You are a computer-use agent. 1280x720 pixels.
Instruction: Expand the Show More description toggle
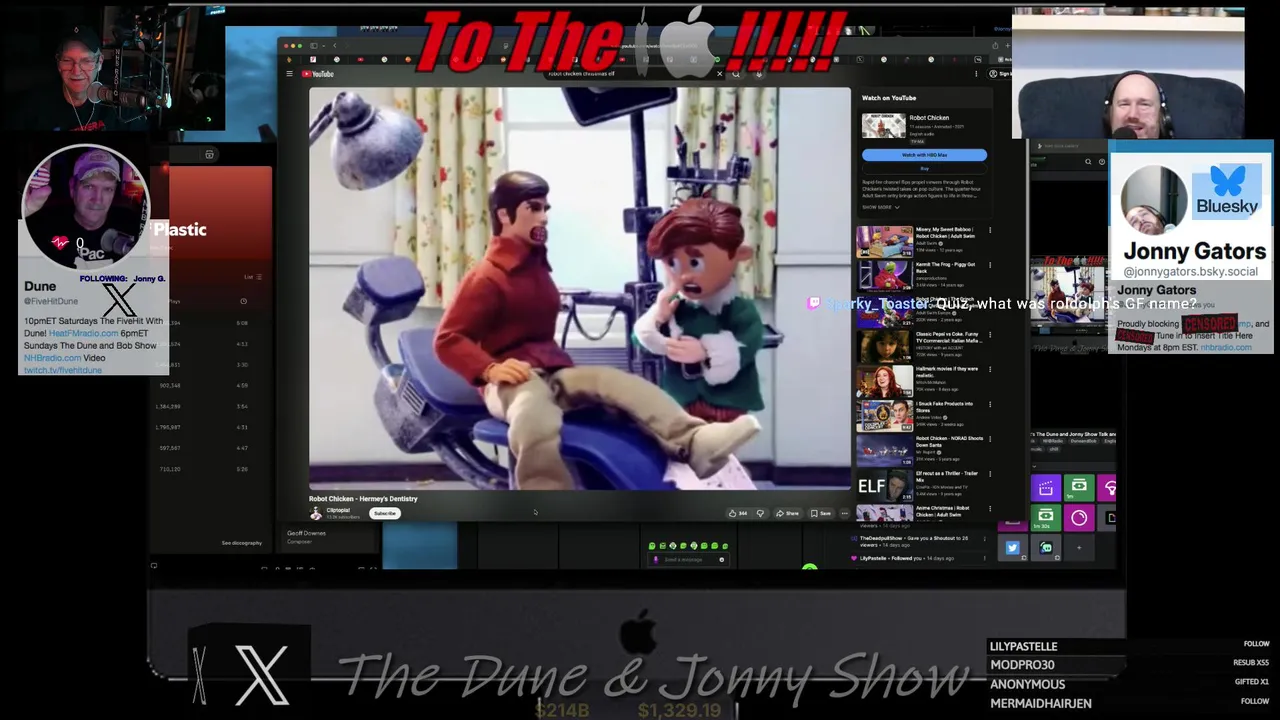click(x=880, y=207)
